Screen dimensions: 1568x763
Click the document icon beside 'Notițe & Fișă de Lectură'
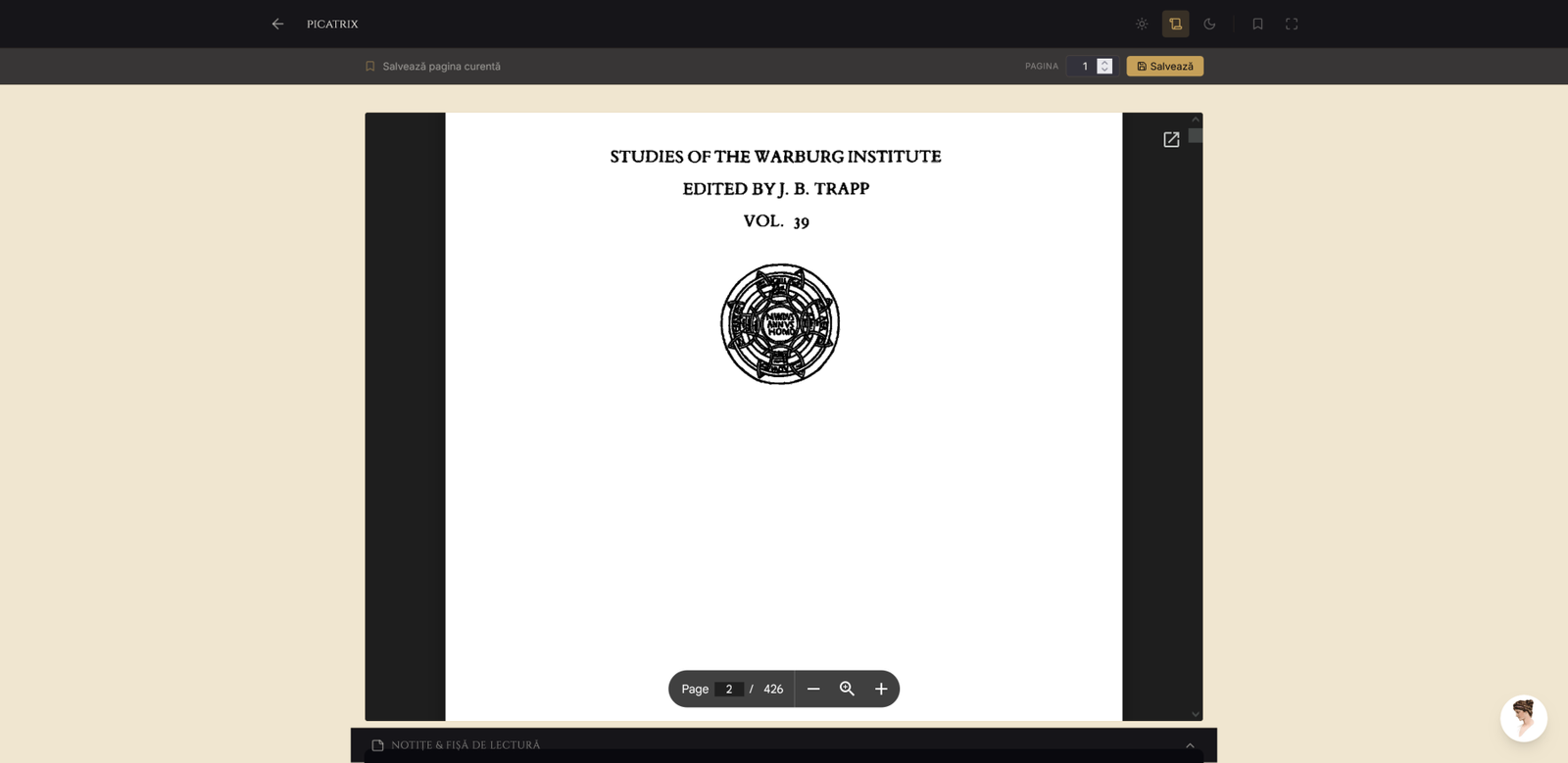377,745
